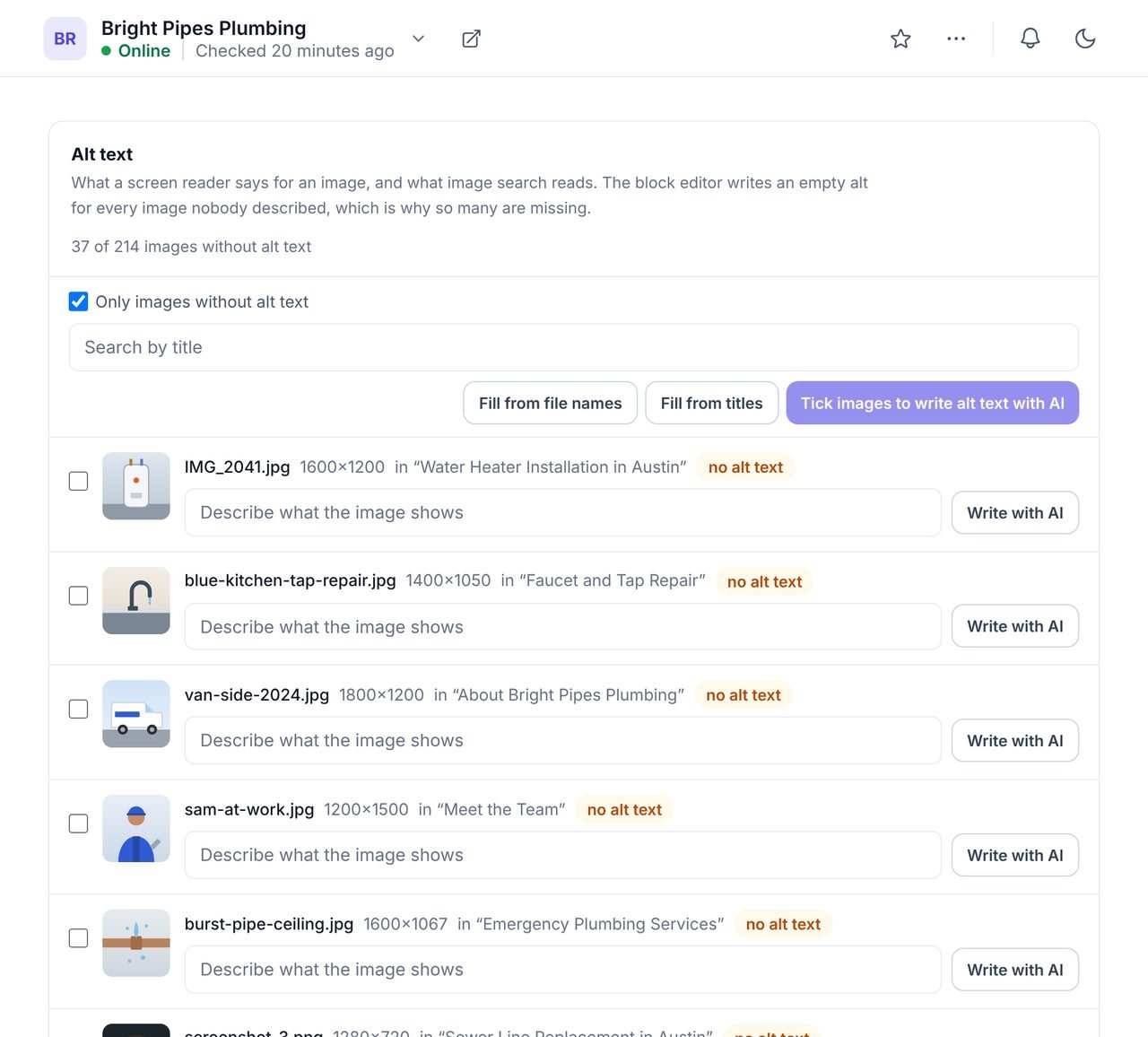Check the sam-at-work.jpg row checkbox
The width and height of the screenshot is (1148, 1037).
click(x=79, y=823)
